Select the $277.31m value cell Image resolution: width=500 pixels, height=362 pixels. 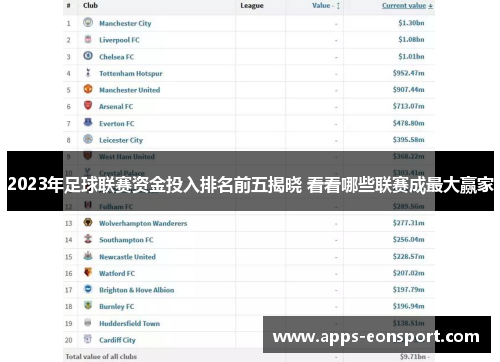coord(408,223)
